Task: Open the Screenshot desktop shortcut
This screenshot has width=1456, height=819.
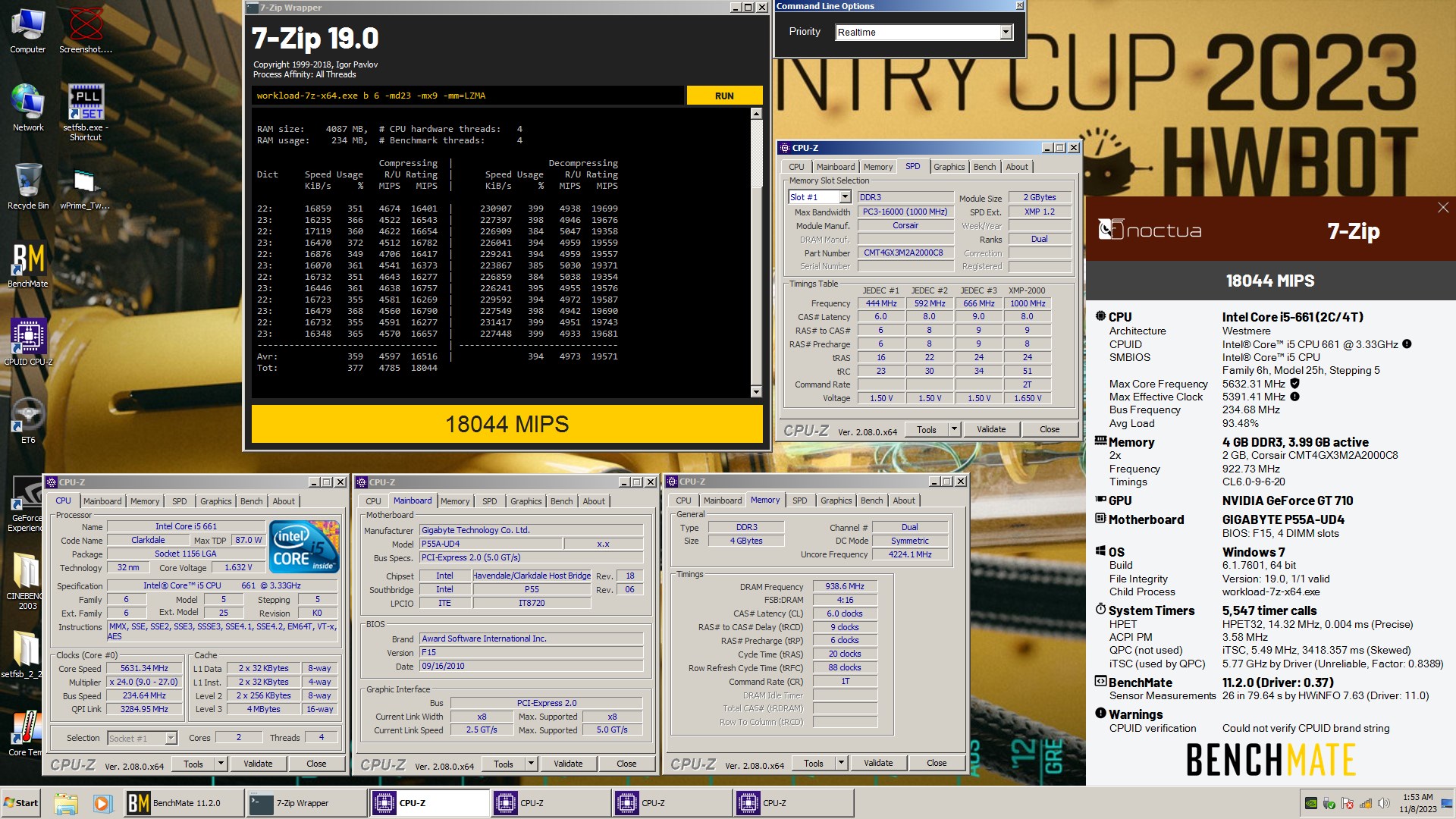Action: (86, 31)
